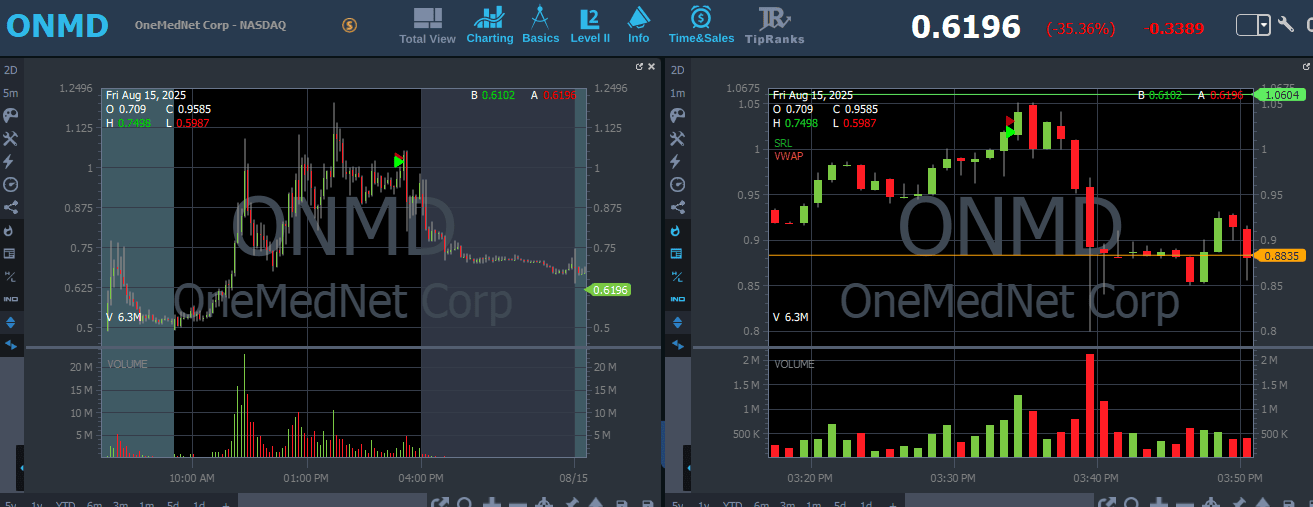Click the 08/15 date axis label

(x=572, y=477)
